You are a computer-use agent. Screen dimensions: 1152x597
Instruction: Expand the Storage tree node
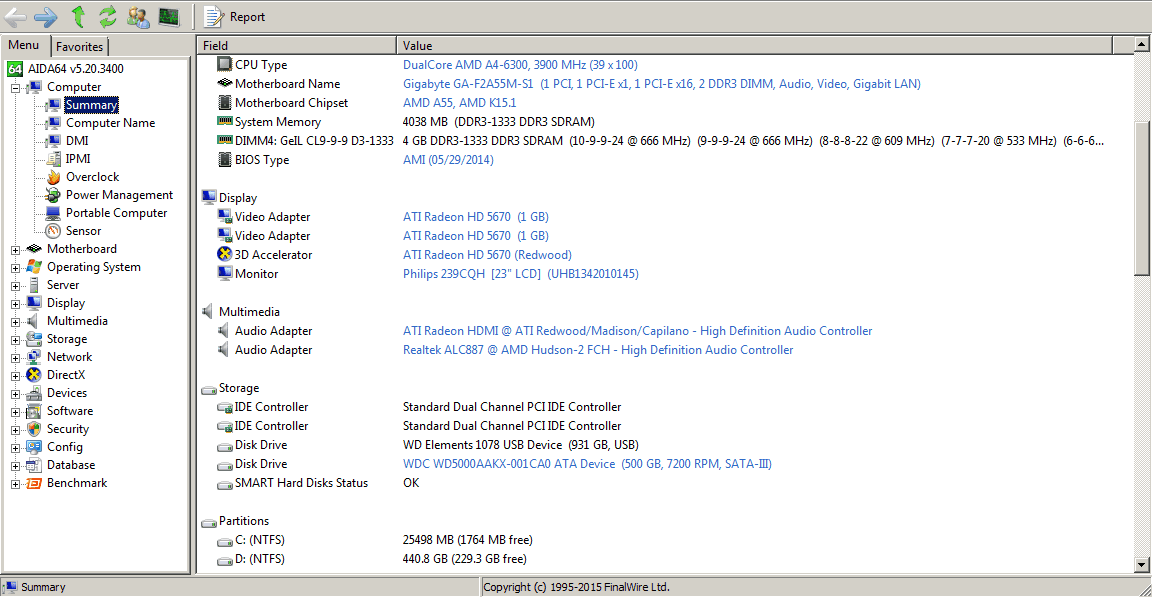15,340
